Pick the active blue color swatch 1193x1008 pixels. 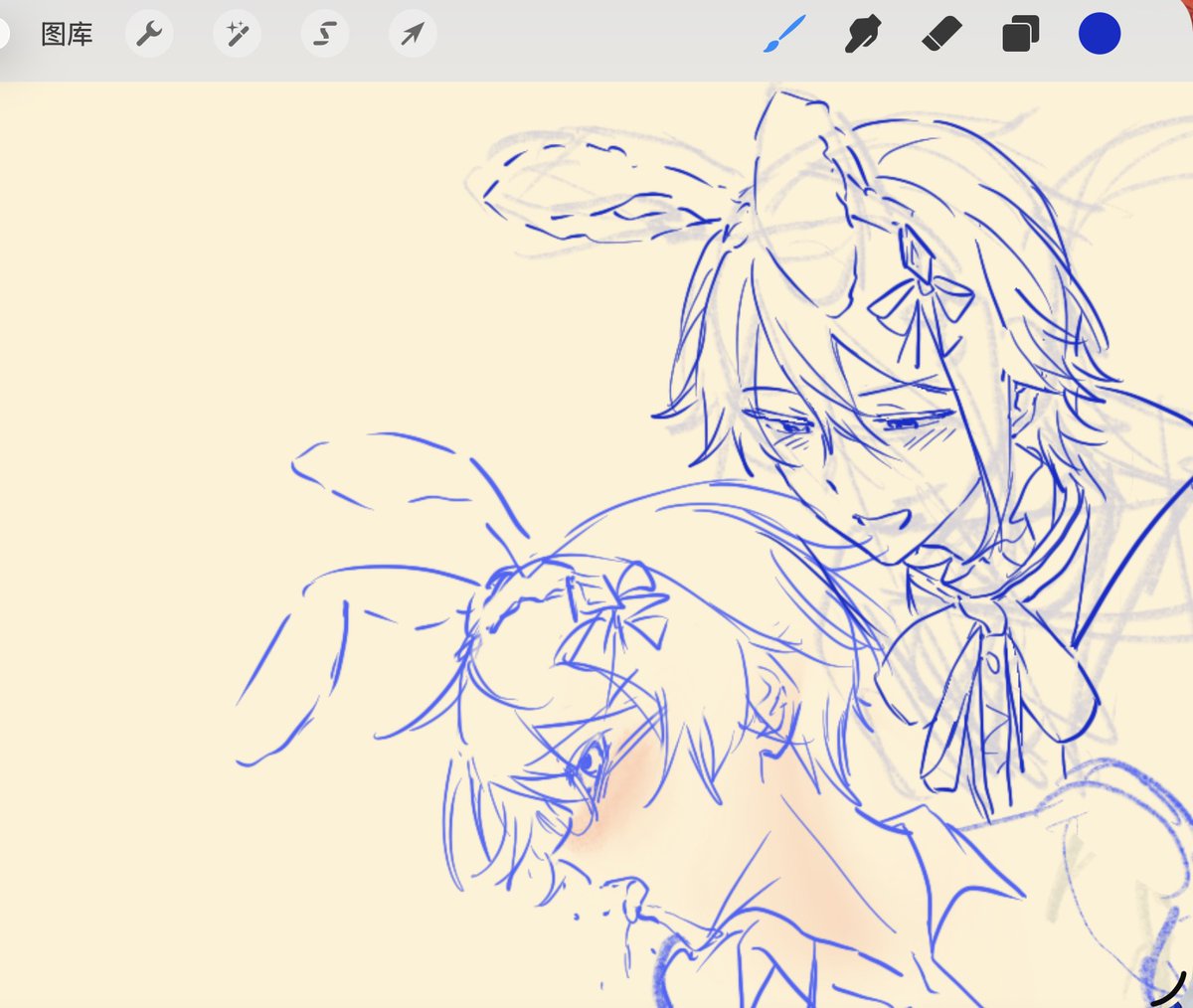1099,33
